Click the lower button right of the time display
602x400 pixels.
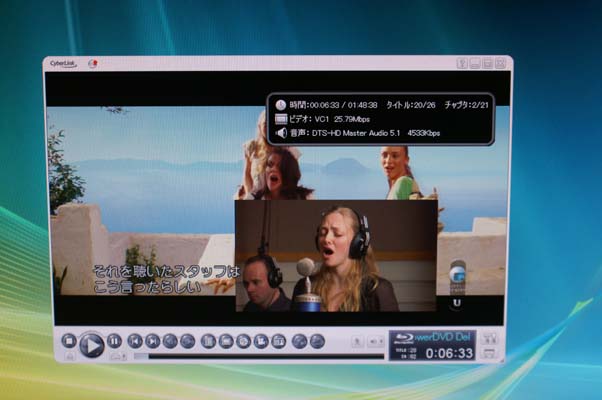490,354
